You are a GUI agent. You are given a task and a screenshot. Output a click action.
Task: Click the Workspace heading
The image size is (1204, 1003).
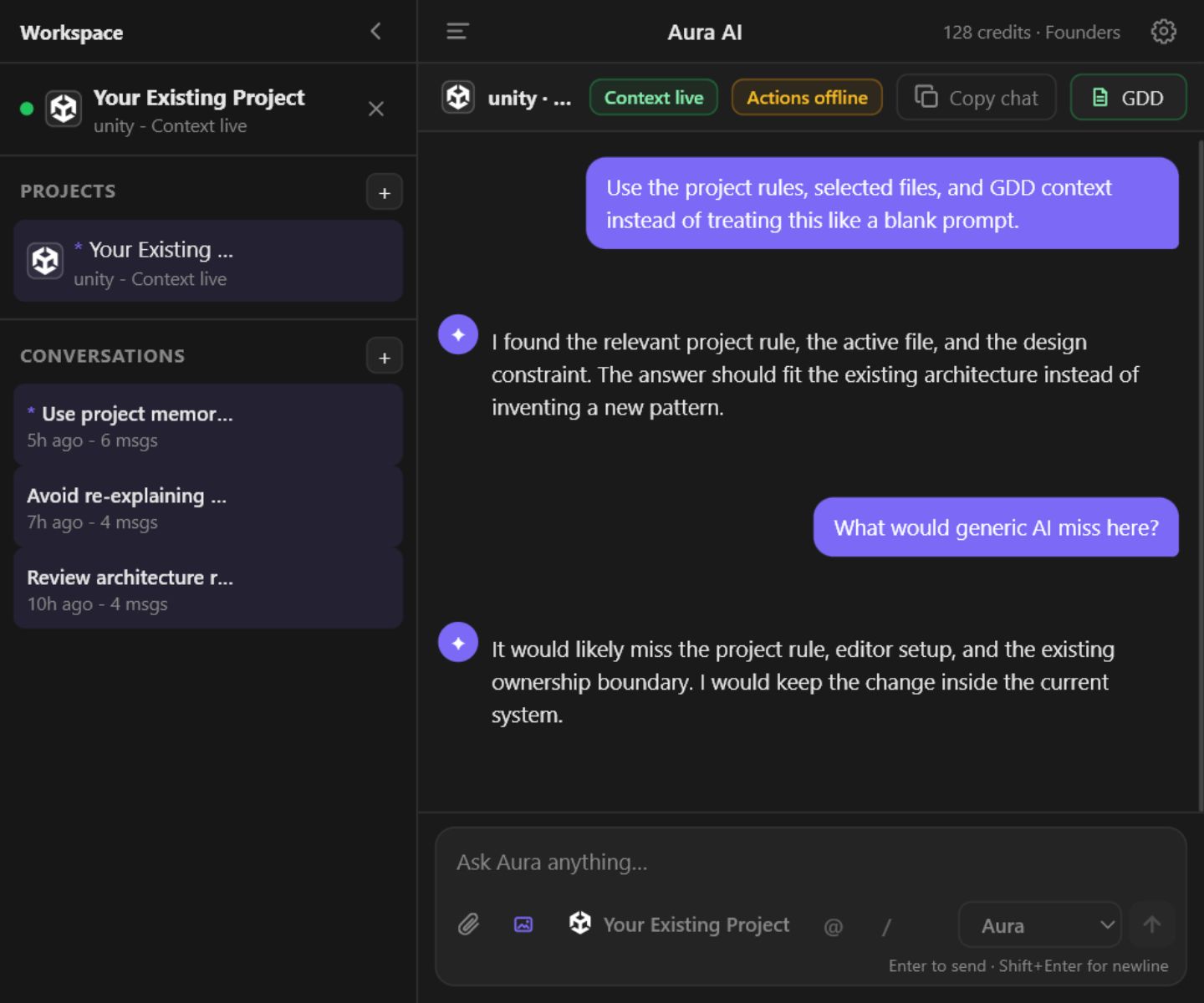point(71,33)
